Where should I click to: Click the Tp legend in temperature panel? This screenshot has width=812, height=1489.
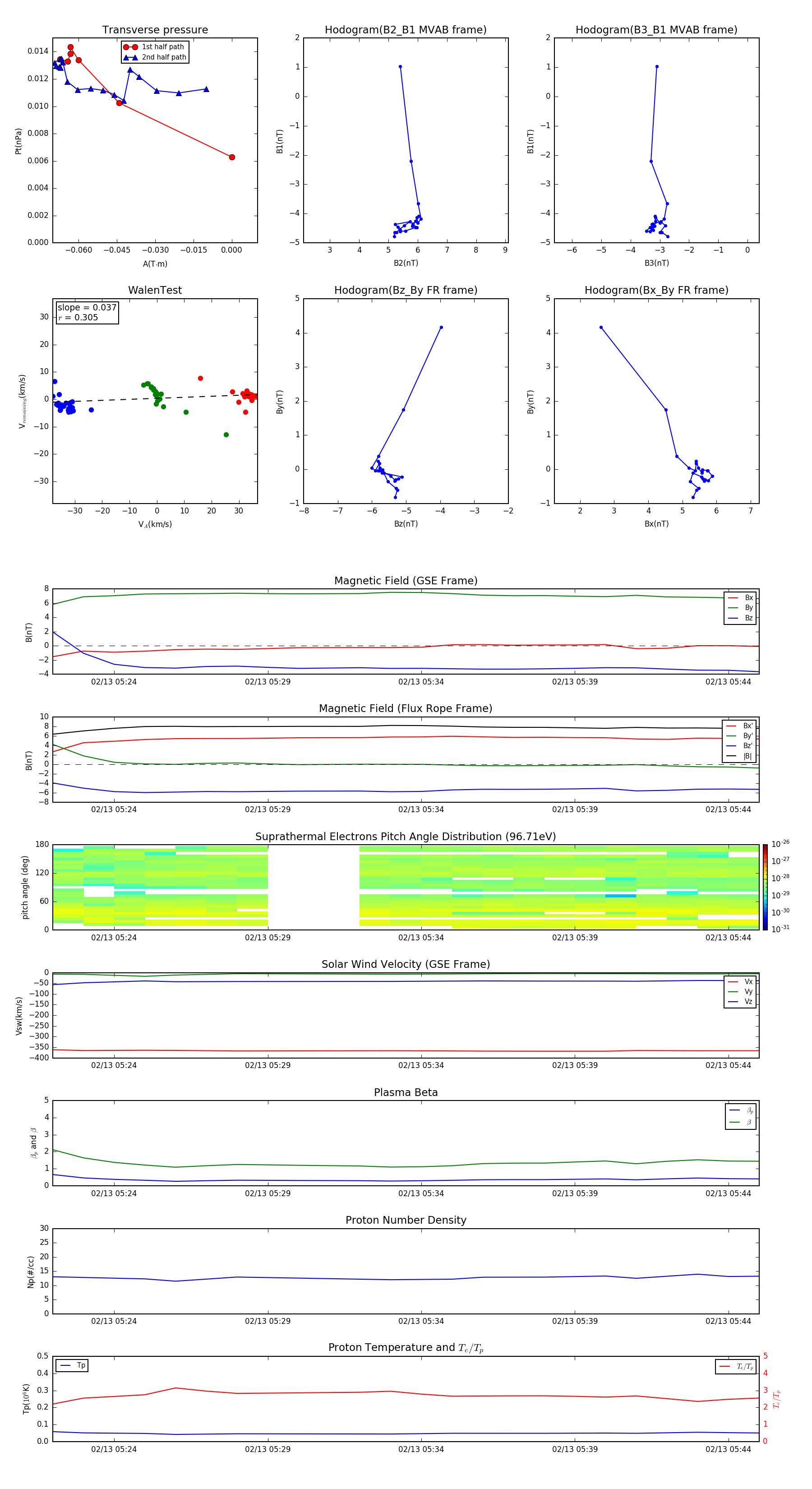click(x=72, y=1365)
